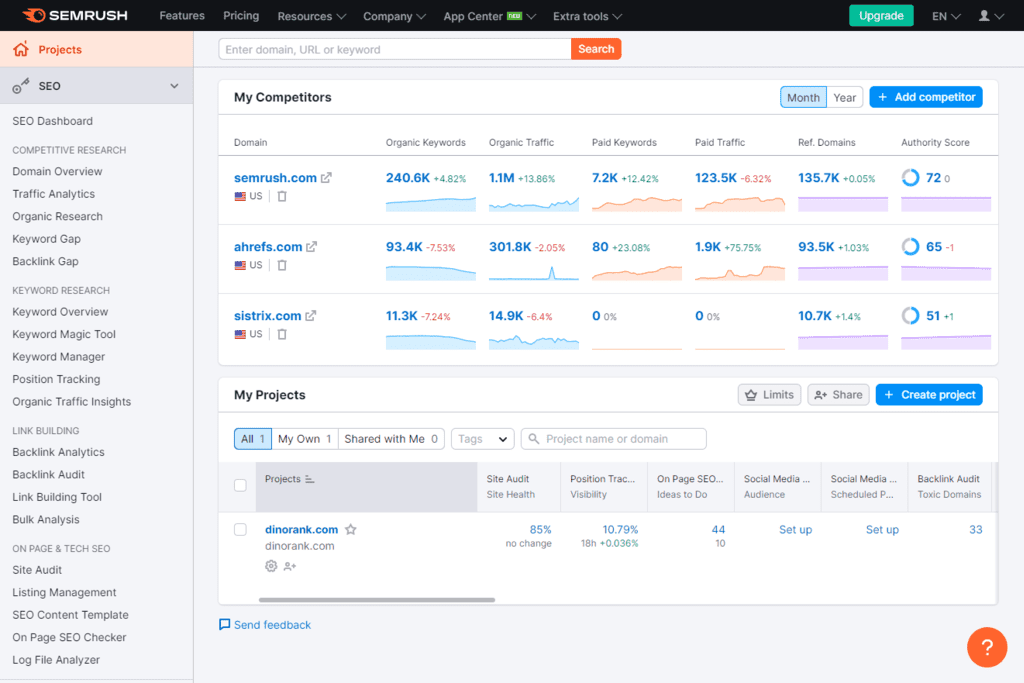The image size is (1024, 683).
Task: Open the Send feedback link
Action: click(x=272, y=625)
